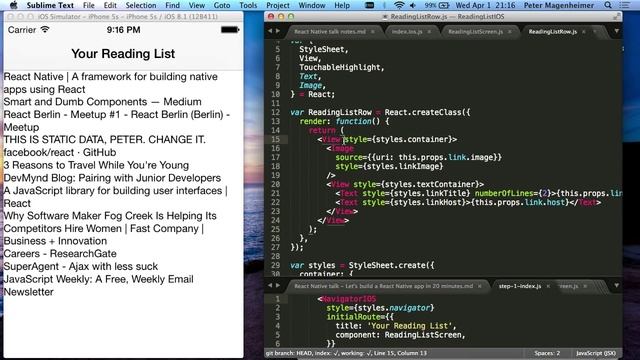Click 'StyleSheet.create' code on line 29
This screenshot has height=360, width=640.
[387, 265]
